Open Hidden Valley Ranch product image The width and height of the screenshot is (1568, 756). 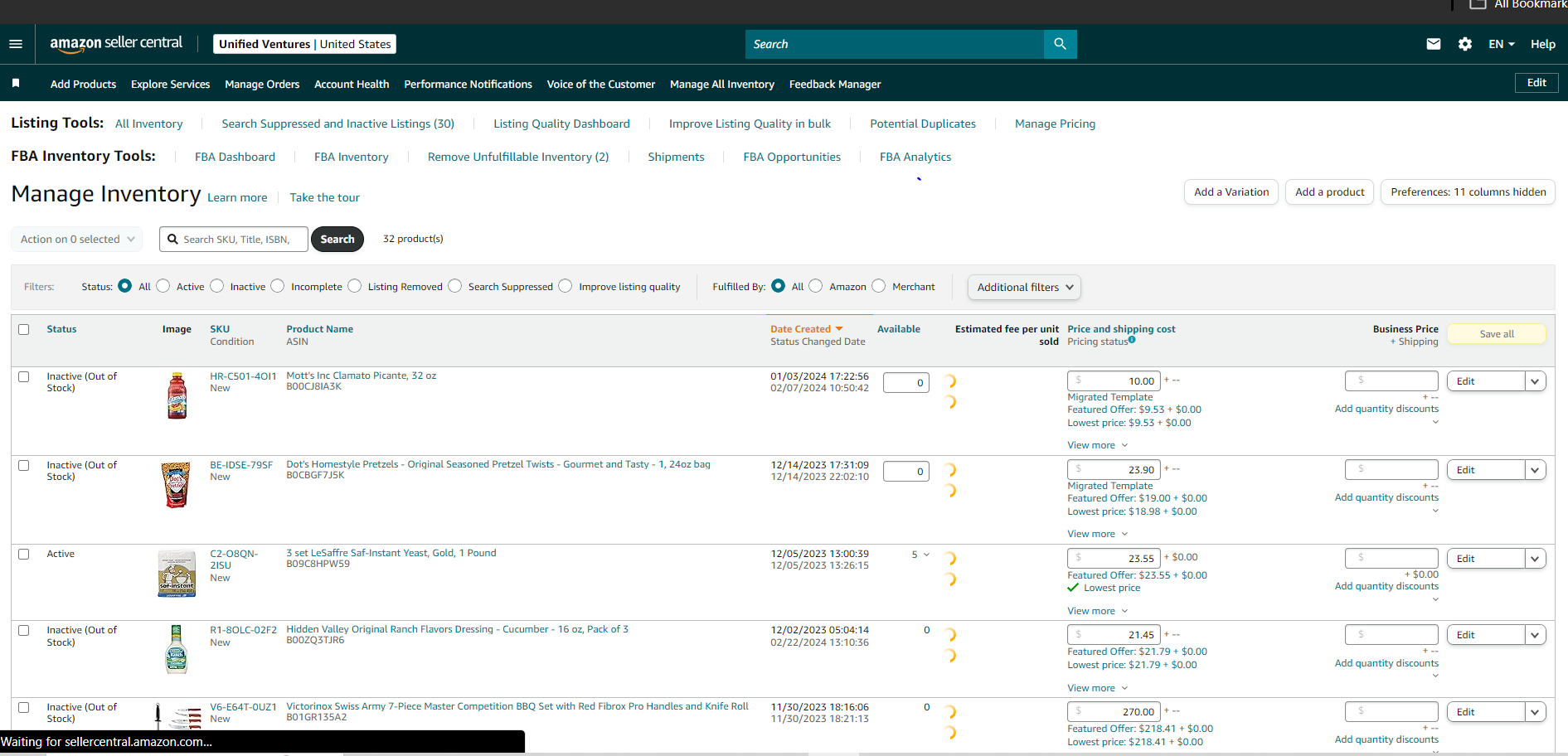[177, 649]
